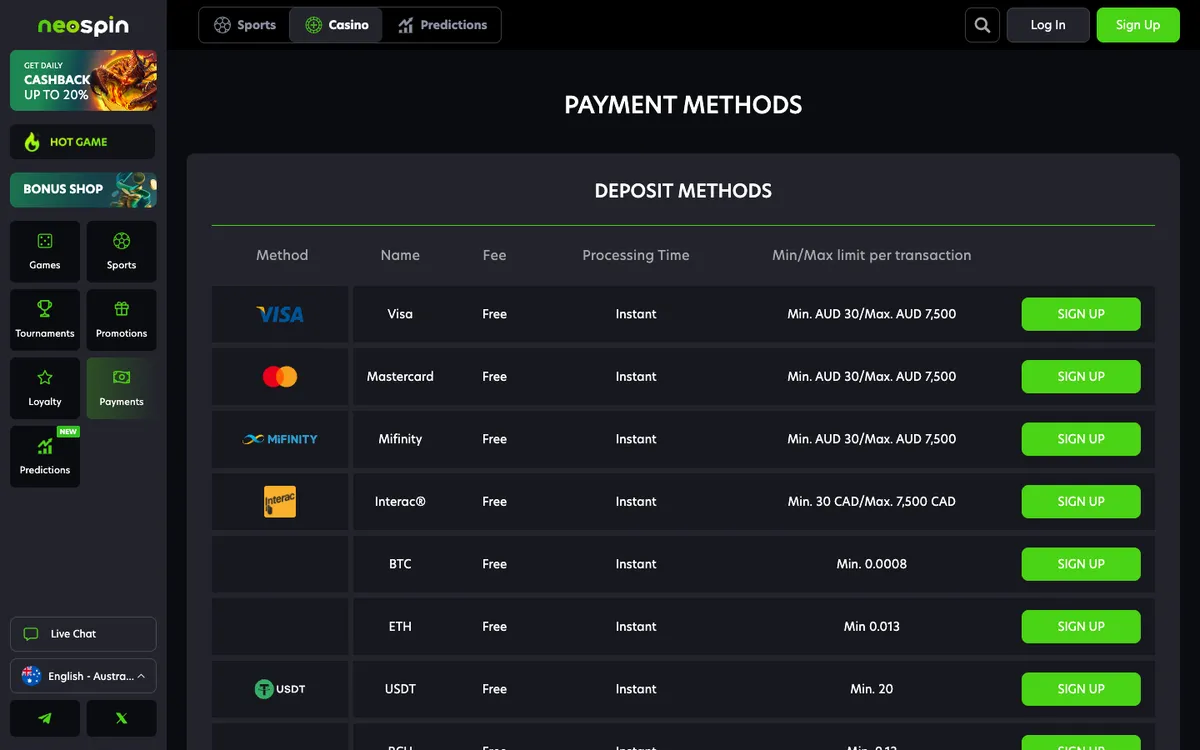The image size is (1200, 750).
Task: Click 'Min. 0.0008' limit text
Action: pos(872,564)
